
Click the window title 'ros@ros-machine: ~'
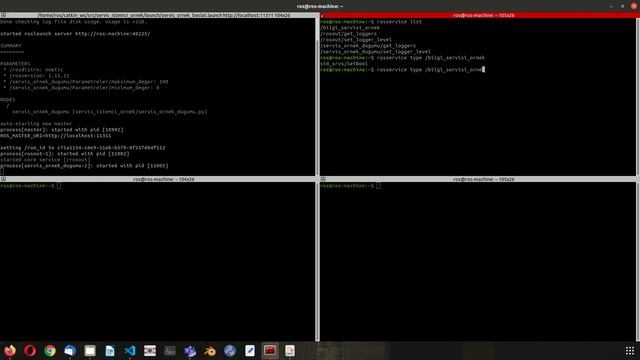click(x=320, y=6)
